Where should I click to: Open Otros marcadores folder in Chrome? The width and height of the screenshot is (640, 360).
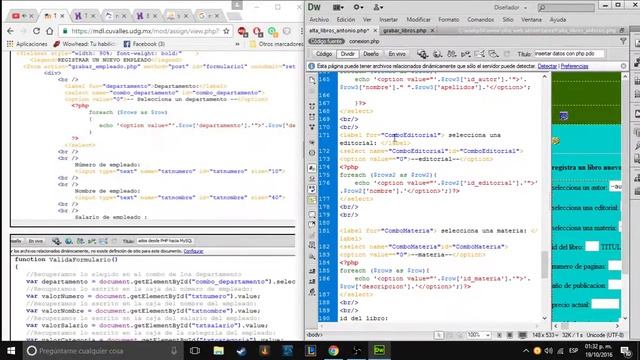tap(276, 44)
